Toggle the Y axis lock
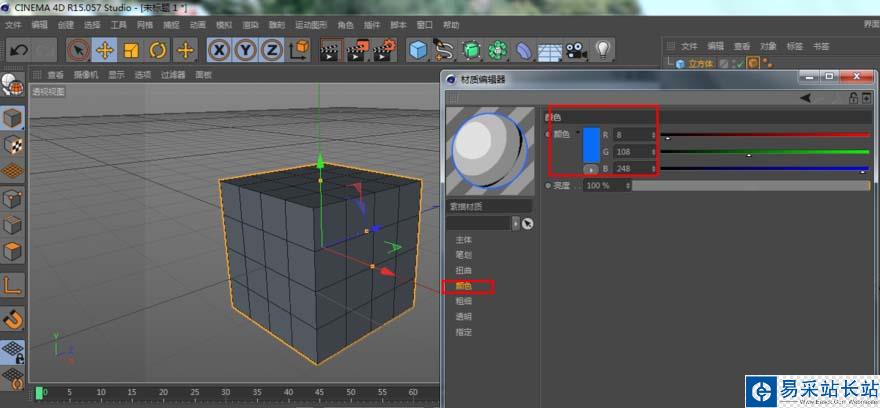Image resolution: width=880 pixels, height=408 pixels. (245, 50)
